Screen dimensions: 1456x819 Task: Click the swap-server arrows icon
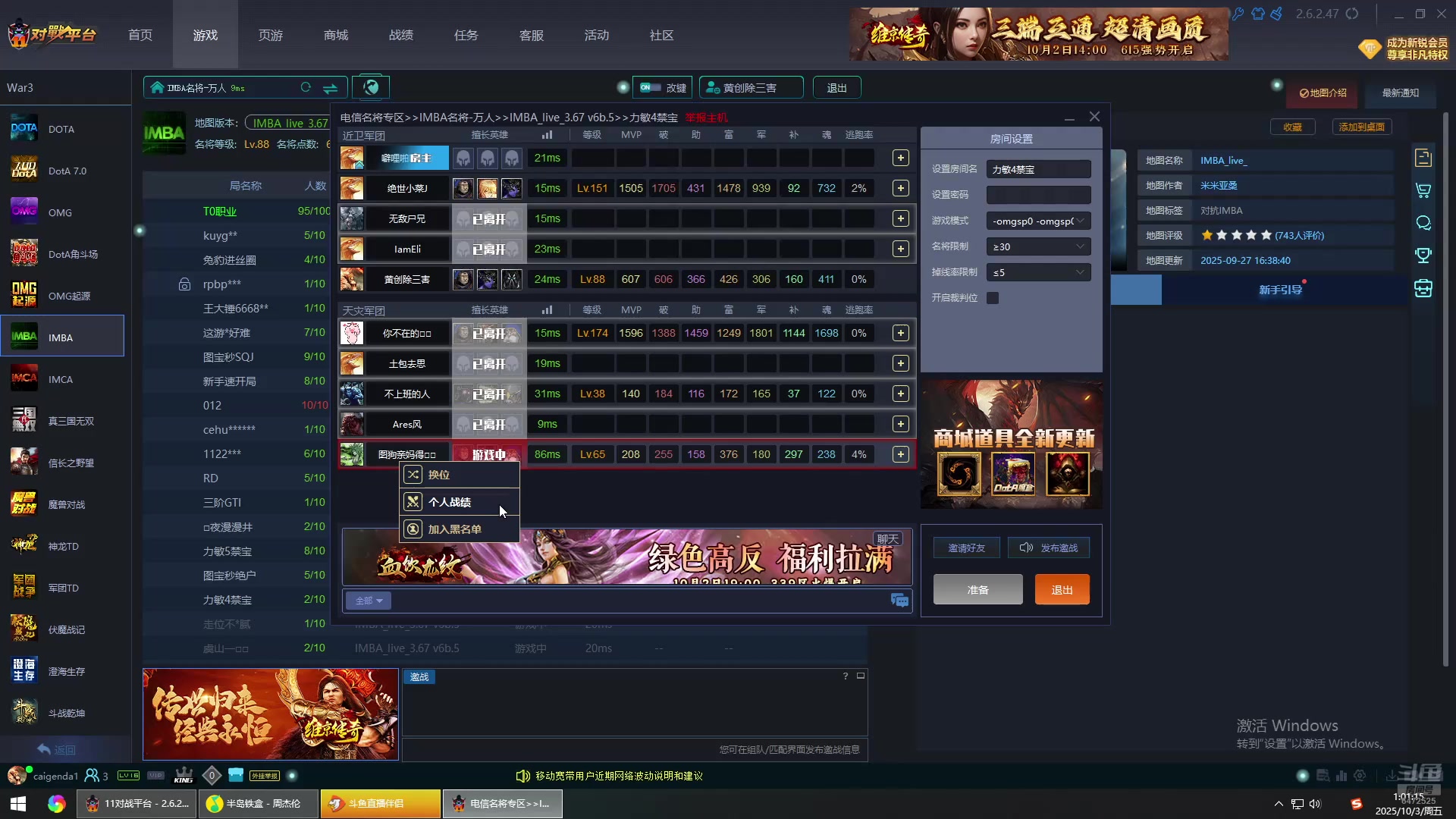point(331,88)
